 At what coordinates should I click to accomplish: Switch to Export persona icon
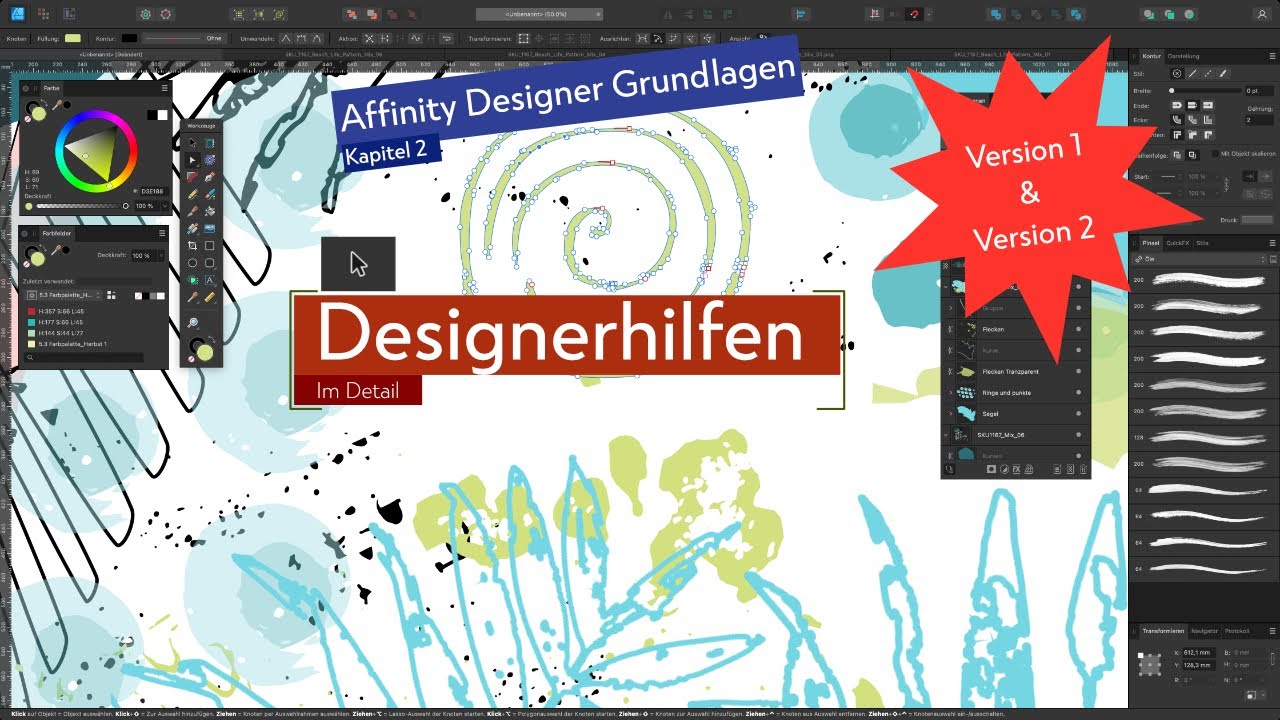click(x=69, y=14)
